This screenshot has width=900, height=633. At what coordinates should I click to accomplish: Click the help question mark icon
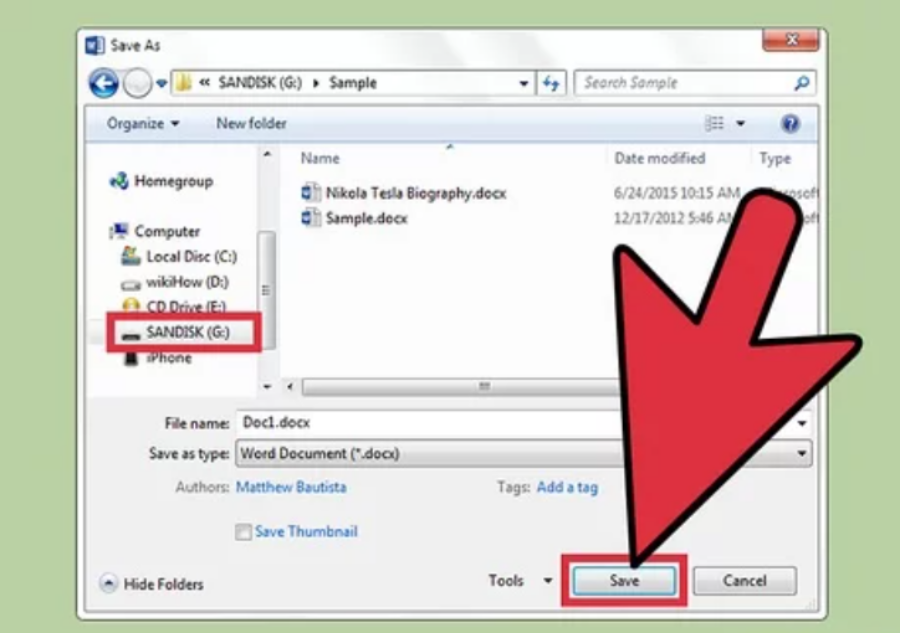click(790, 124)
